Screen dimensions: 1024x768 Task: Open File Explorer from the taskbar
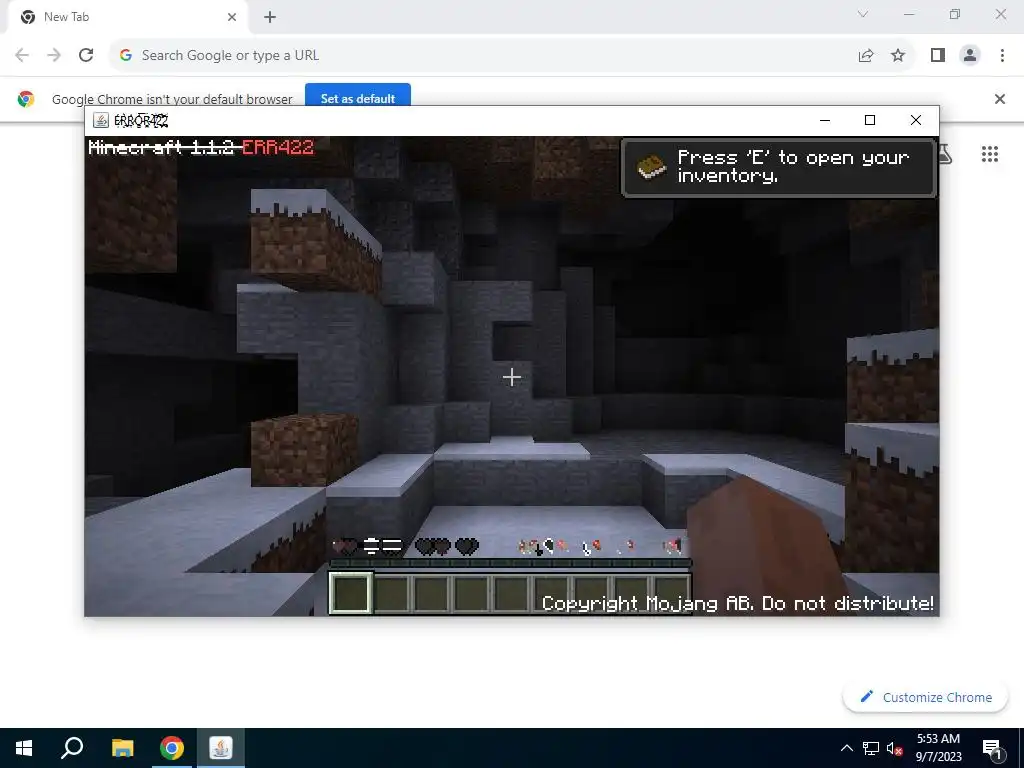tap(122, 748)
